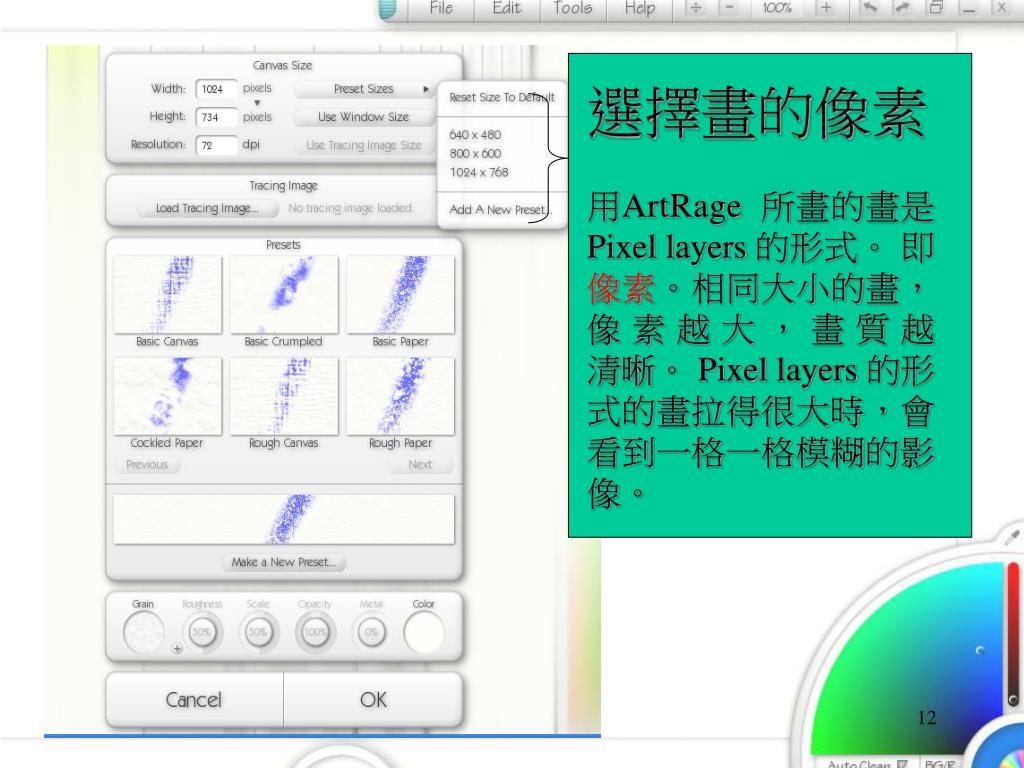Viewport: 1024px width, 768px height.
Task: Click the 100% zoom level display
Action: coord(777,8)
